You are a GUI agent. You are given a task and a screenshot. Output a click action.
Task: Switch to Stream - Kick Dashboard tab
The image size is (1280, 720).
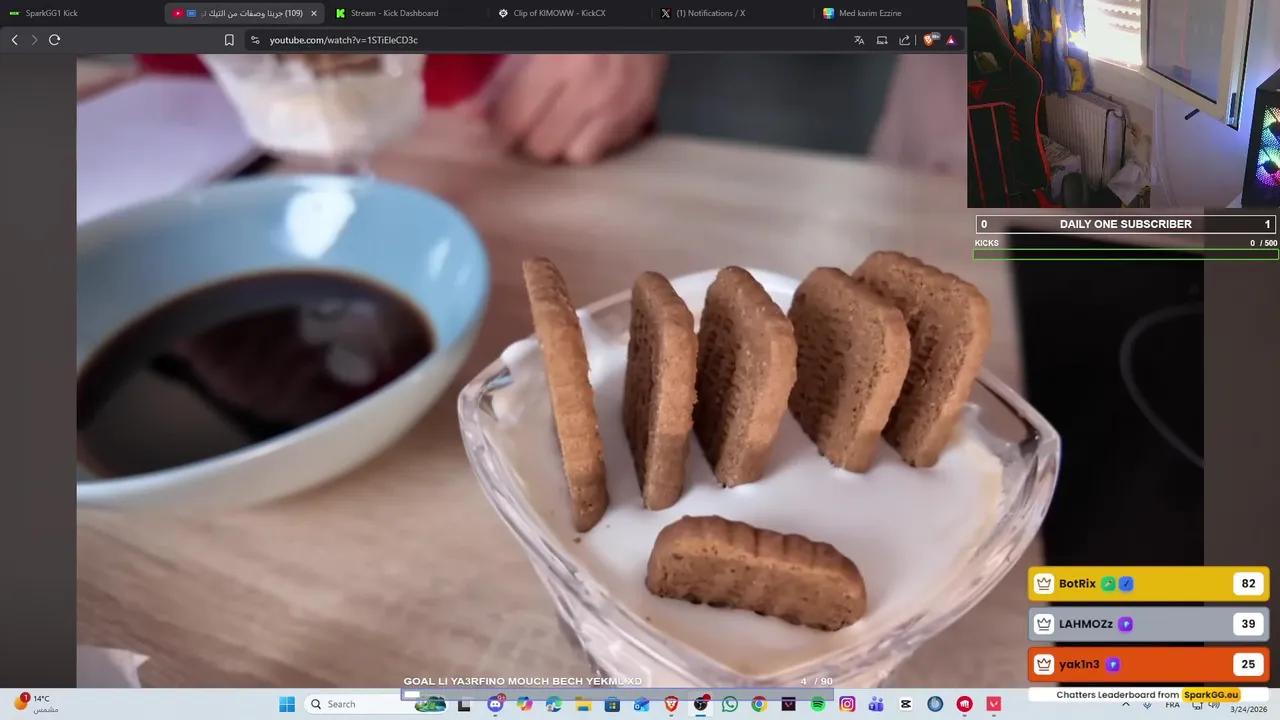(408, 13)
